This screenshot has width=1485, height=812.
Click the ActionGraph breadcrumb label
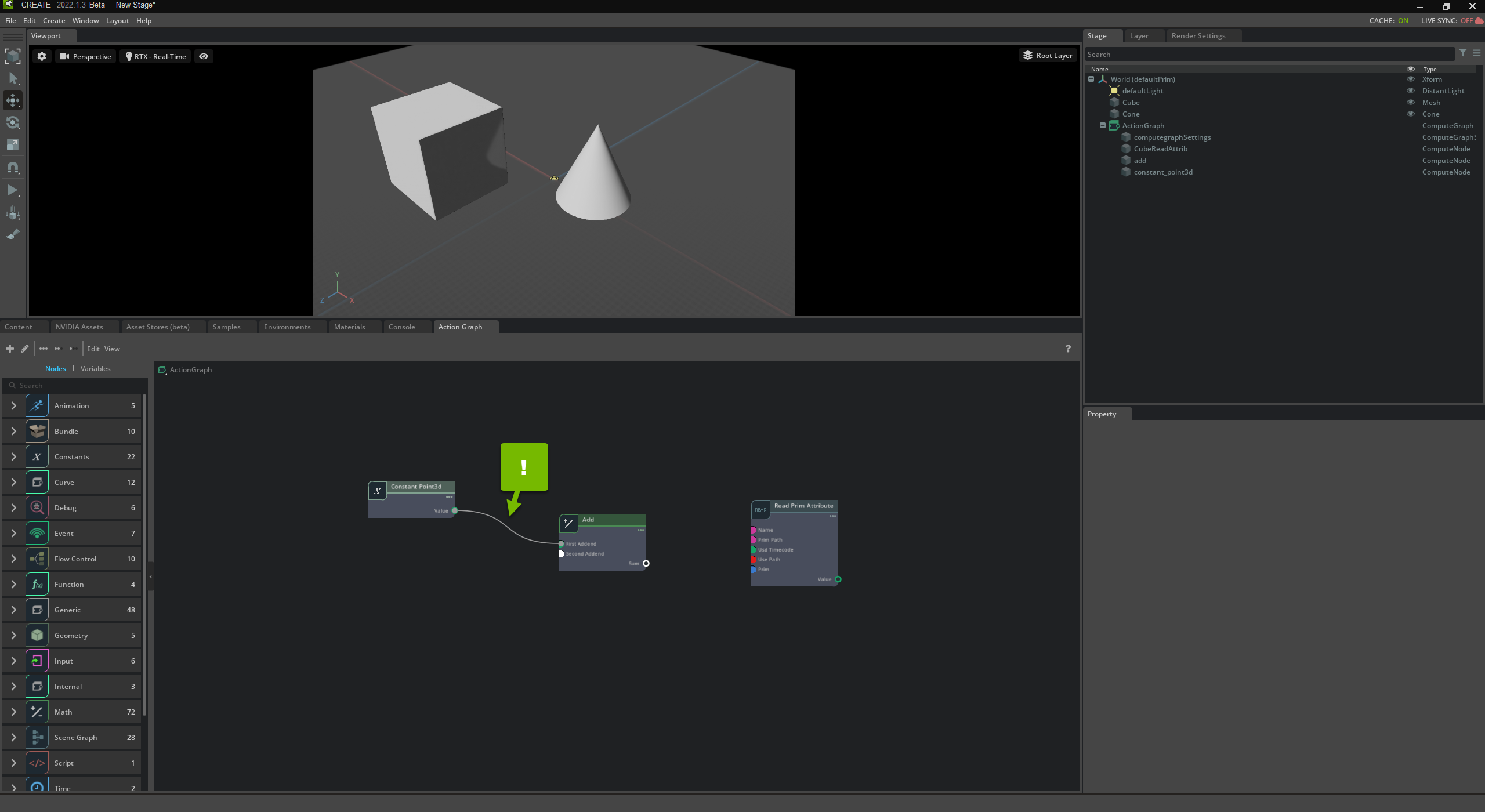(x=190, y=370)
